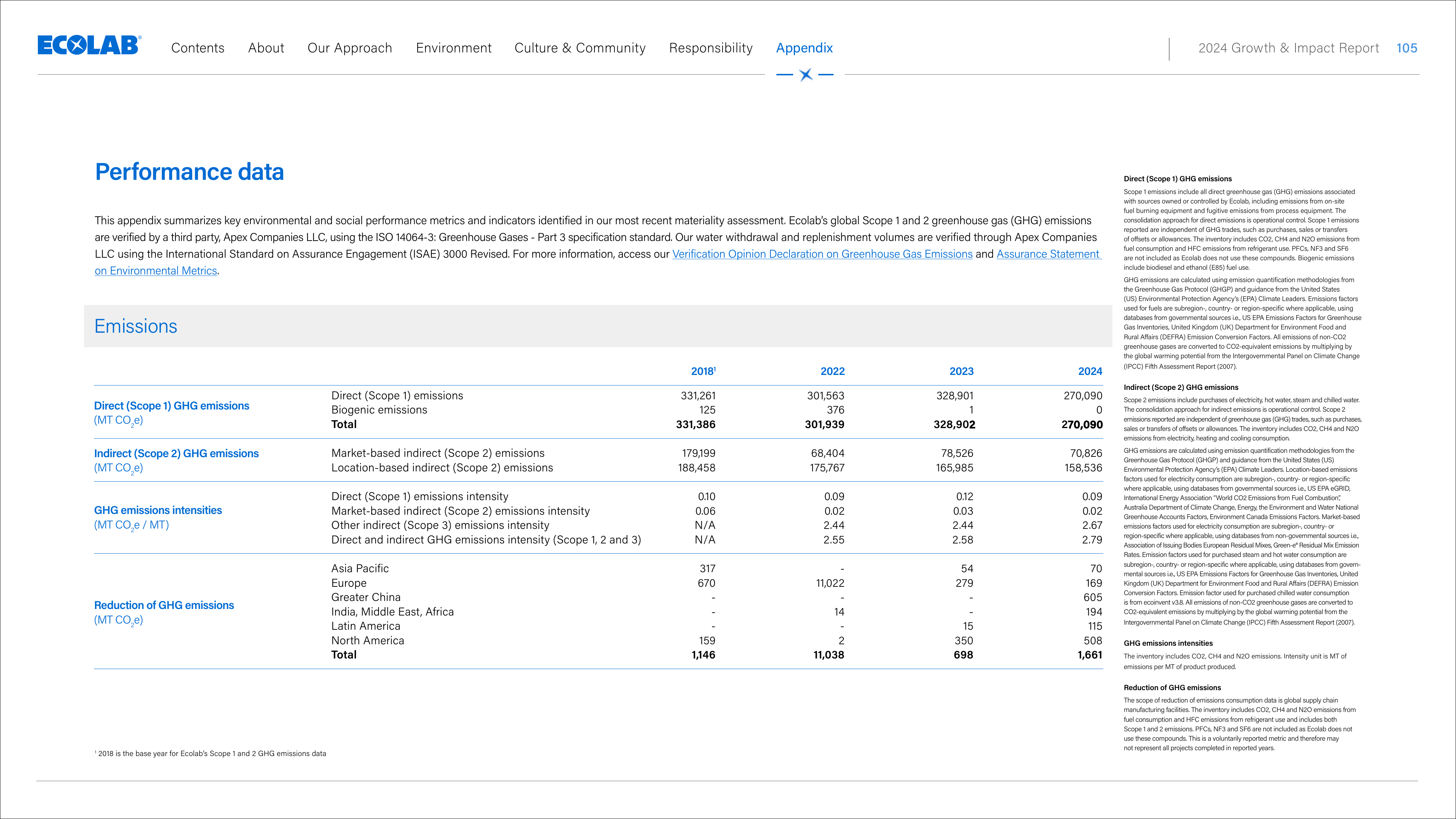Select Direct (Scope 1) GHG emissions row label
The width and height of the screenshot is (1456, 819).
pyautogui.click(x=172, y=406)
